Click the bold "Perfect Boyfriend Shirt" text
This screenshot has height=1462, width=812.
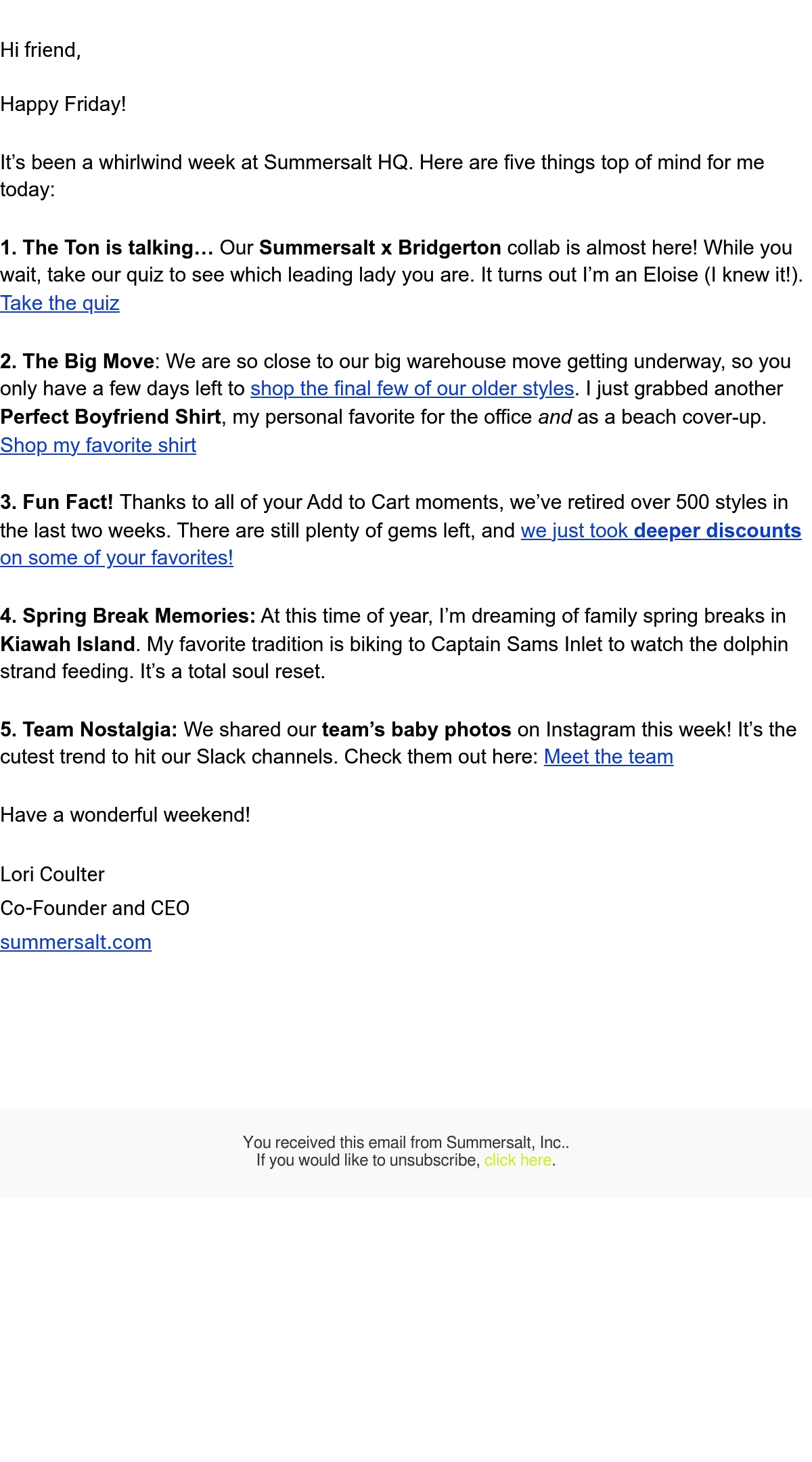coord(110,417)
